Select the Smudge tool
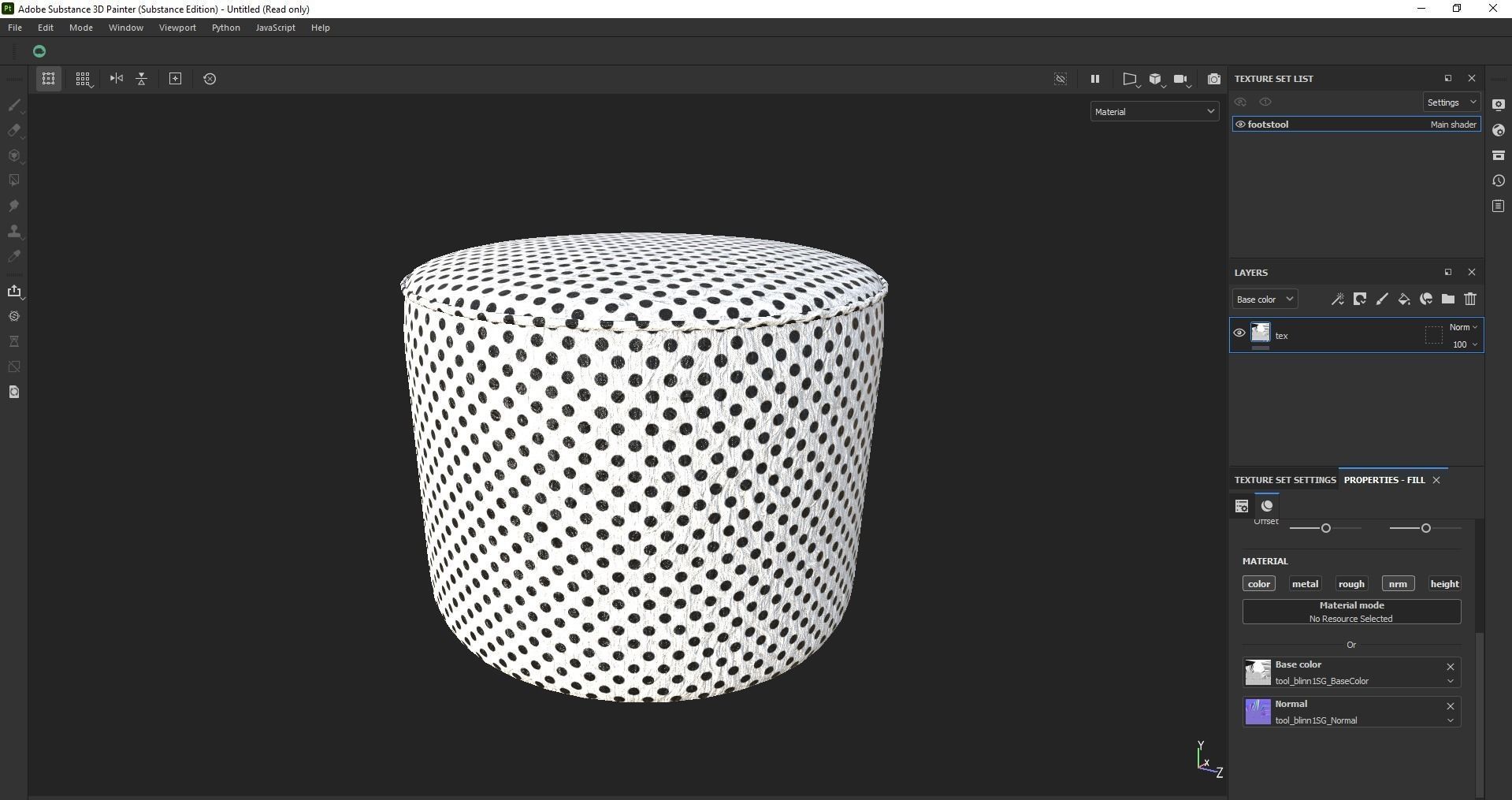Viewport: 1512px width, 800px height. [13, 206]
